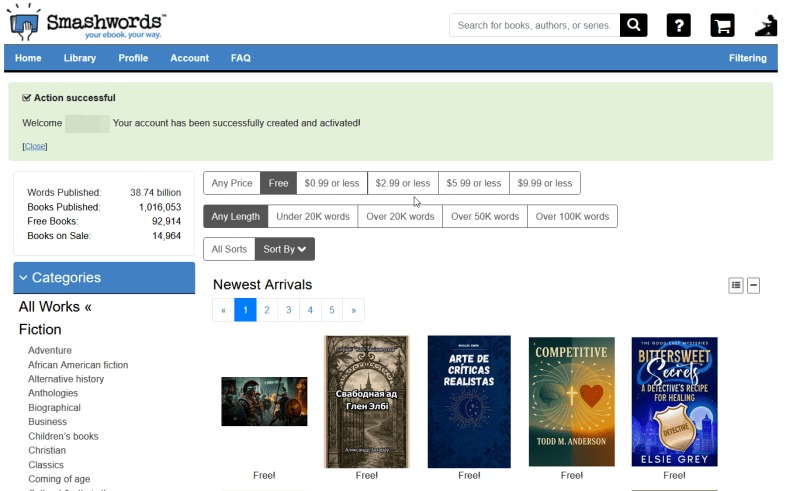Click the Bittersweet Secrets book cover
800x491 pixels.
pos(674,401)
